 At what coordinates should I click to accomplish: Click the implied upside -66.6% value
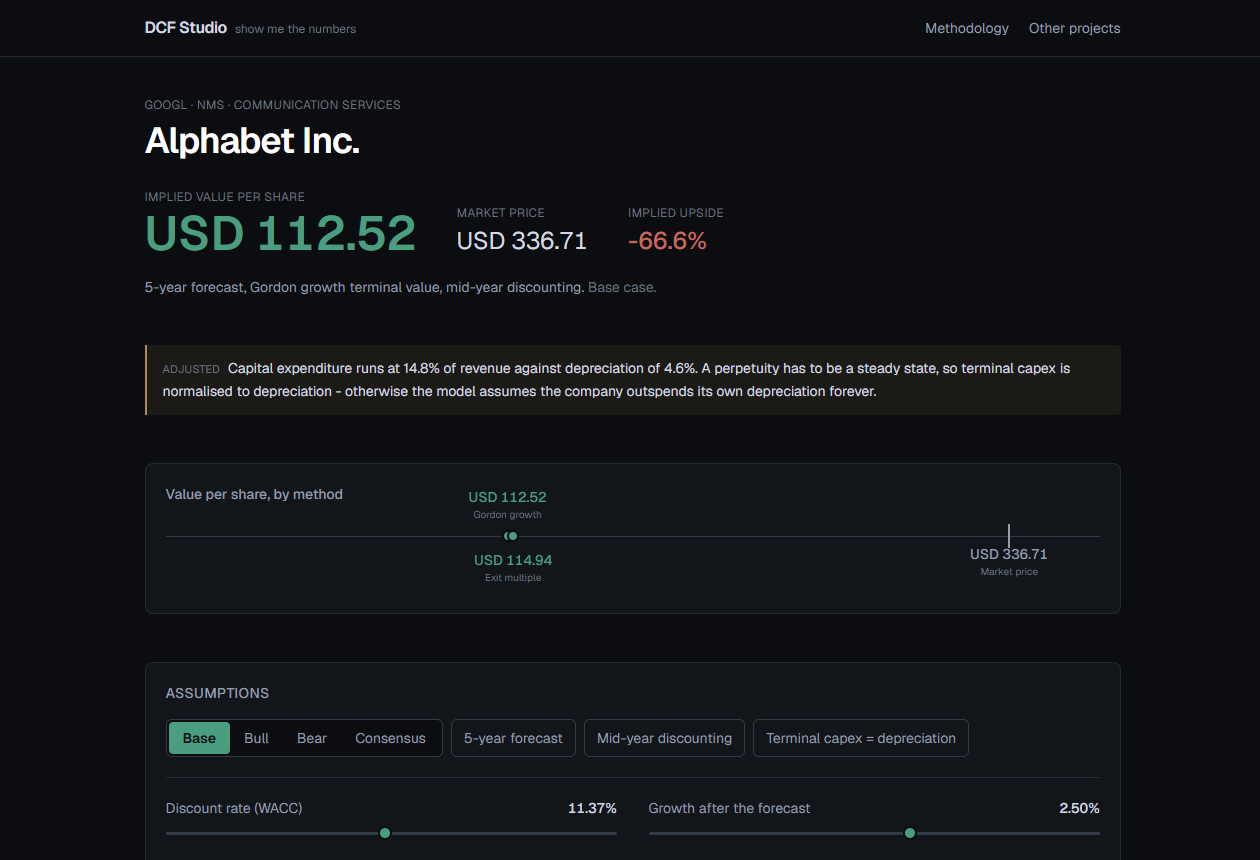click(667, 241)
